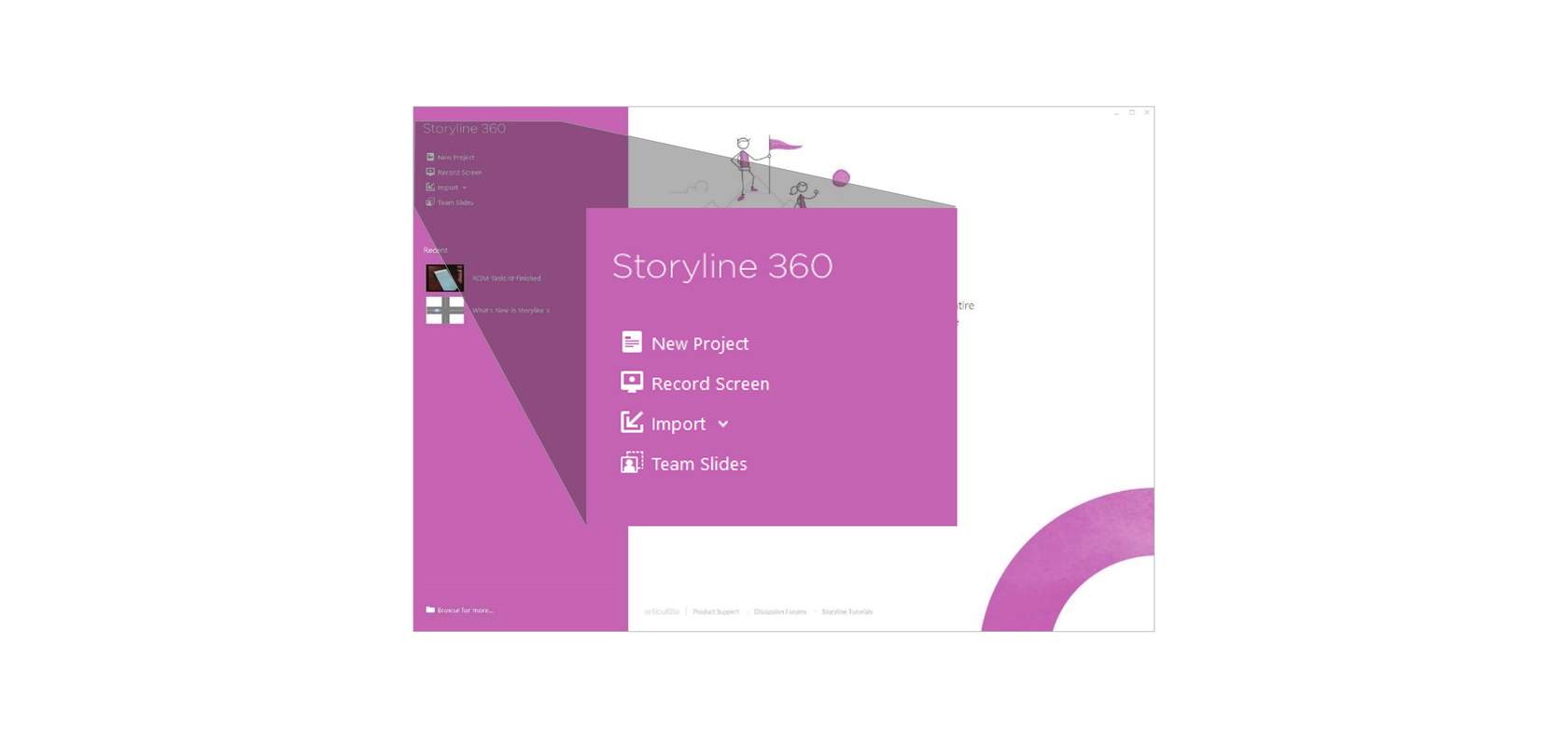Click the New Project document icon in the enlarged callout
The height and width of the screenshot is (741, 1568).
[x=632, y=343]
